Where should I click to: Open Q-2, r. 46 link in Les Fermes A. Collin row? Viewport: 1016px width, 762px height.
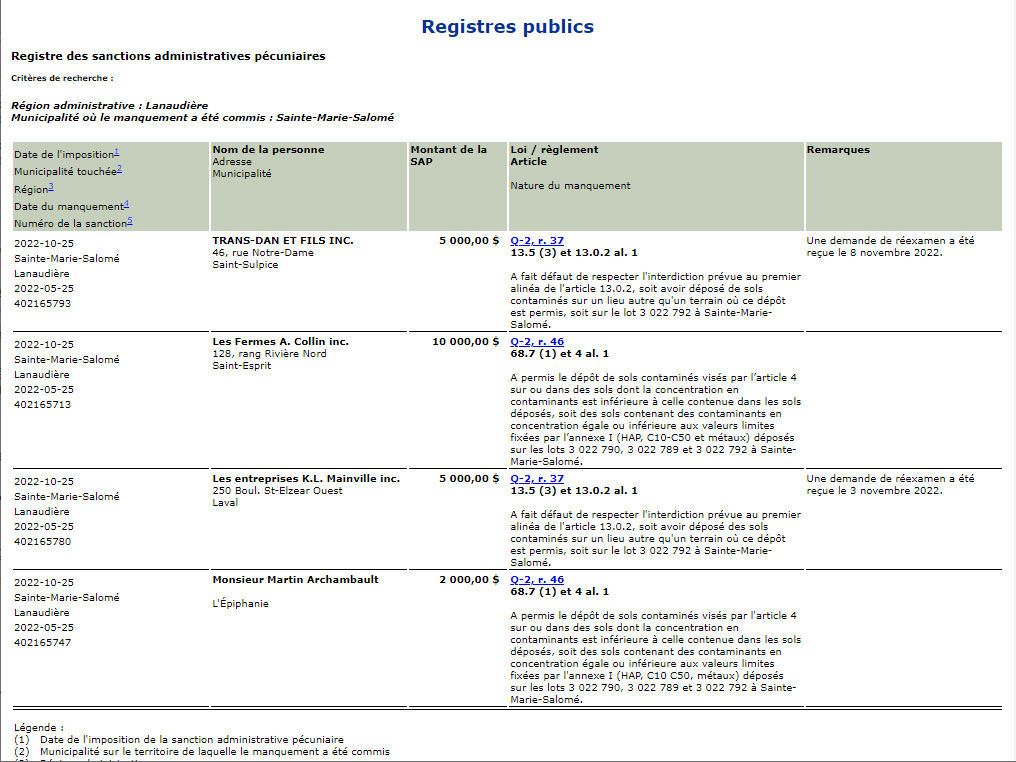(537, 341)
